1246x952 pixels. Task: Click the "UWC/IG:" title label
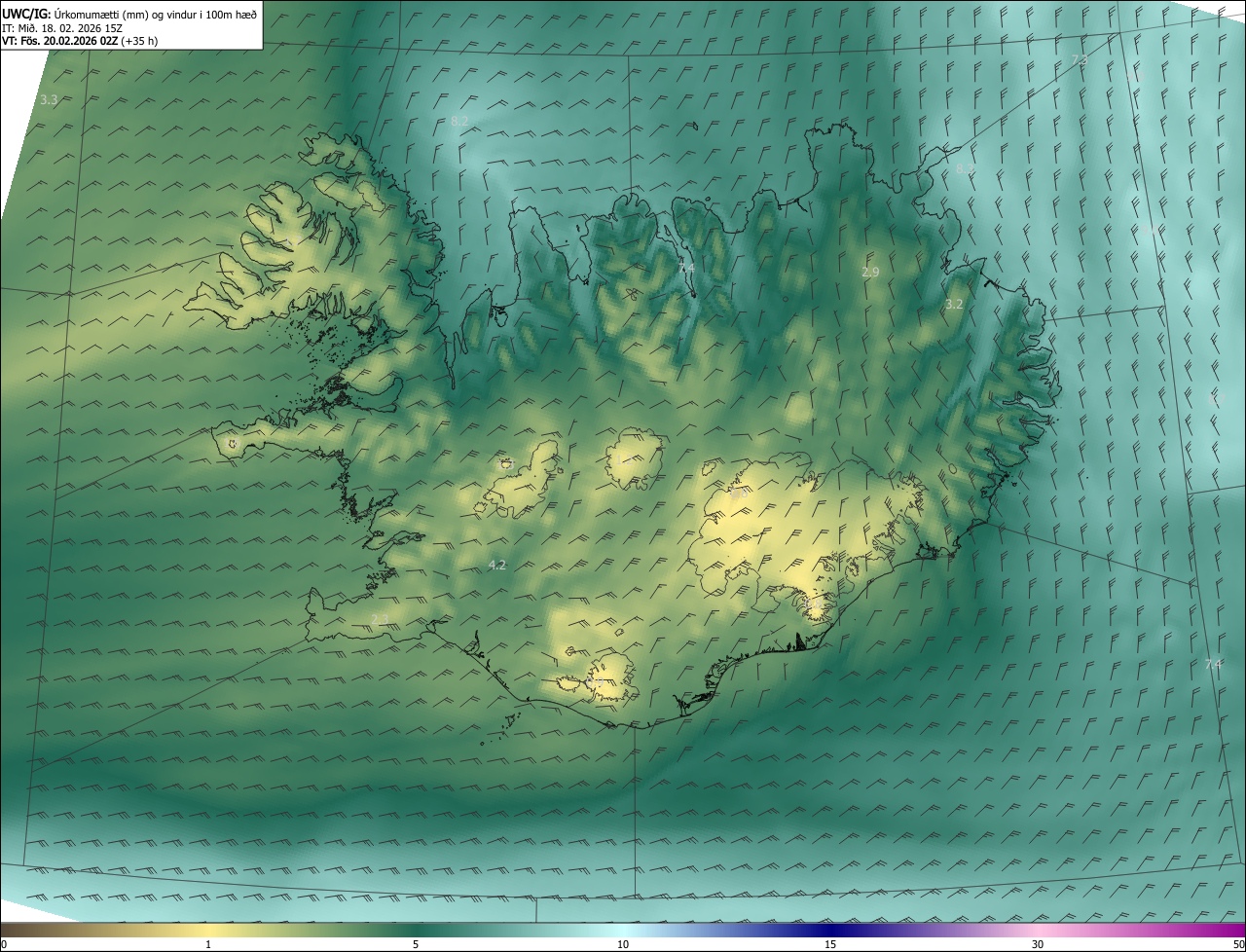coord(24,14)
